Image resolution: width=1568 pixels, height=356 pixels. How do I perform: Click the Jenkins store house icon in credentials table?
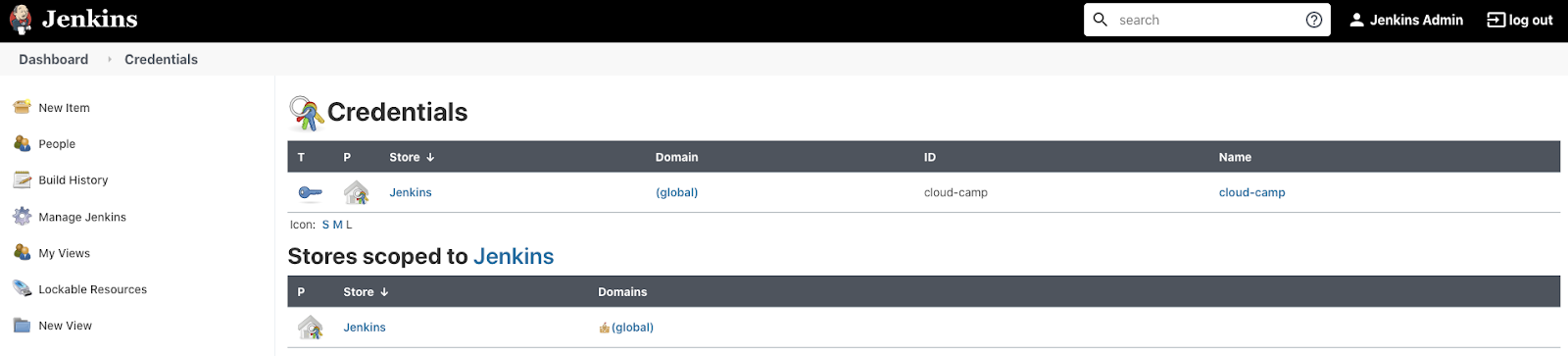coord(357,192)
